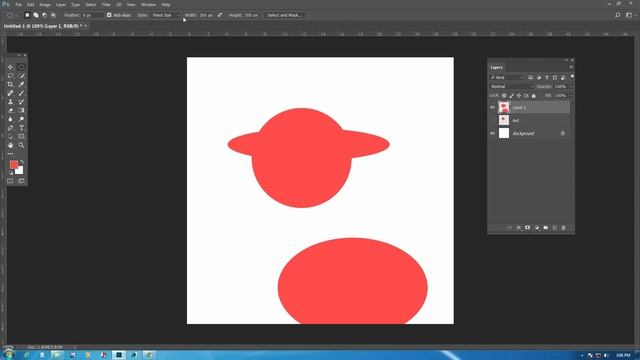640x360 pixels.
Task: Open the layer Kind filter dropdown
Action: pyautogui.click(x=506, y=77)
